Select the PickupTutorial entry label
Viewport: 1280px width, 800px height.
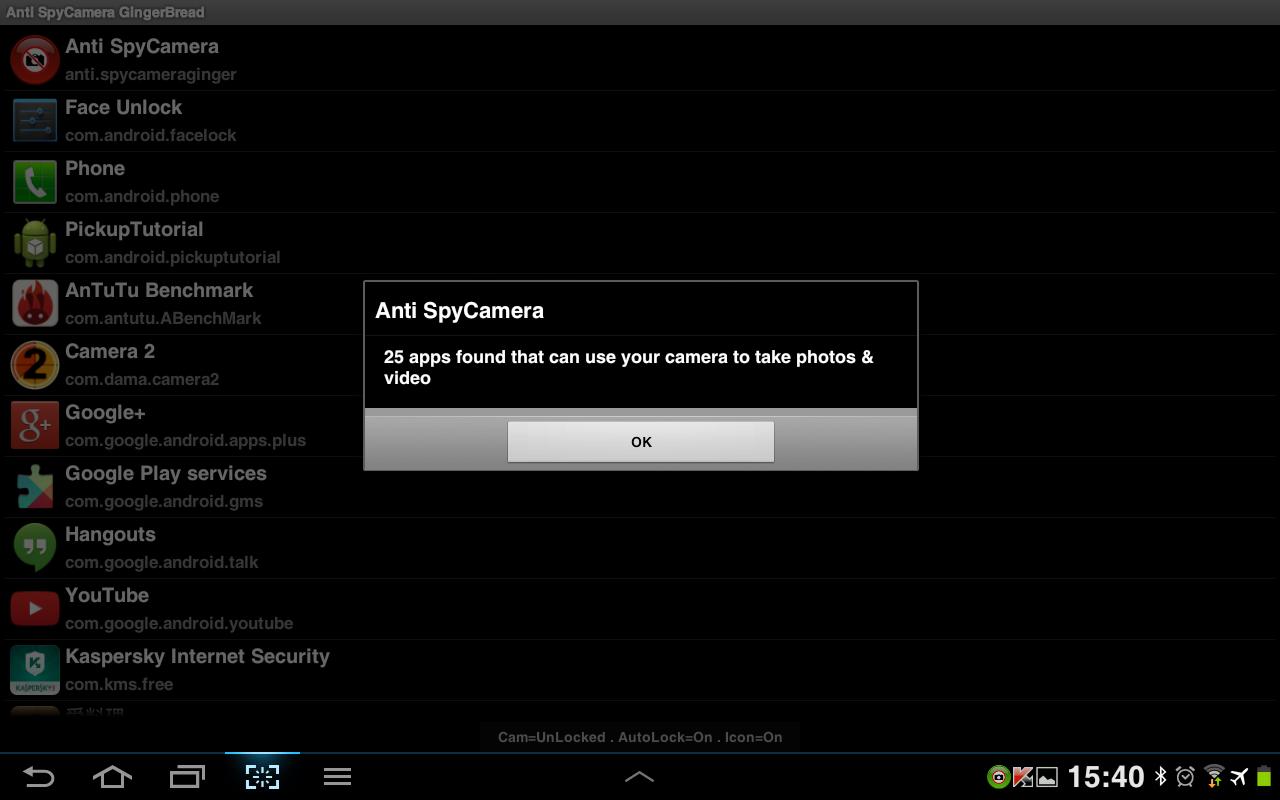click(134, 230)
